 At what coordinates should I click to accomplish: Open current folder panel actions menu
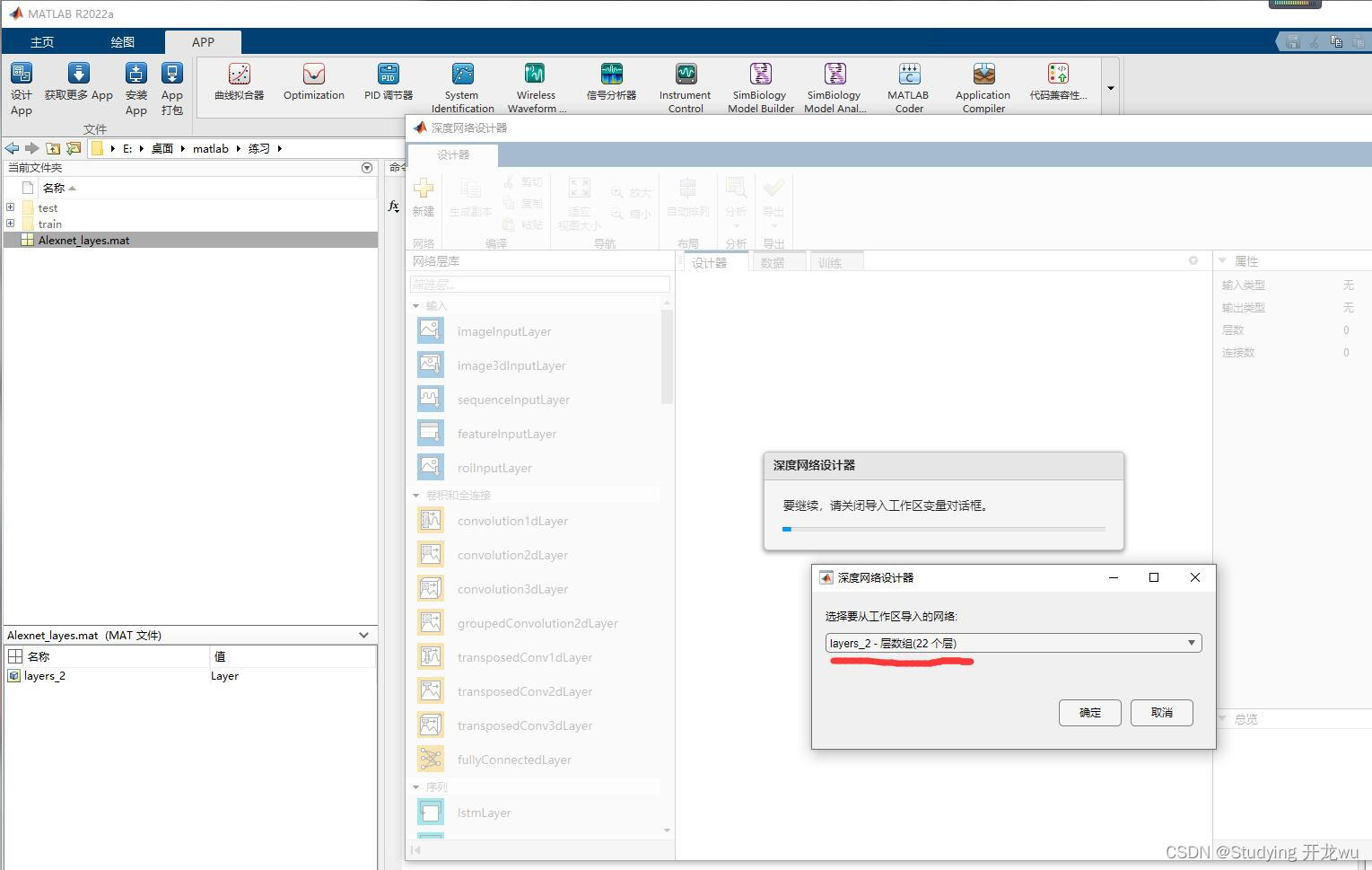(366, 168)
